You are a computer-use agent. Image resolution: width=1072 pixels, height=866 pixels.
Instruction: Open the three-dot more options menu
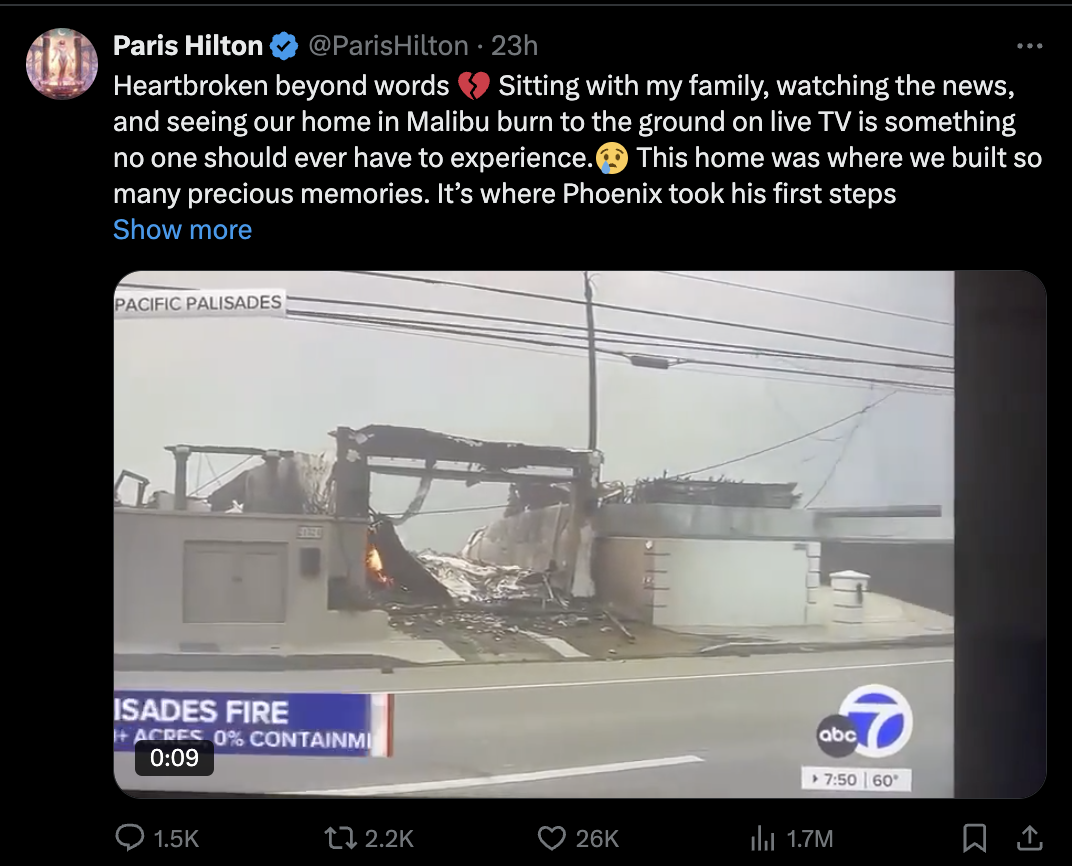click(1030, 46)
